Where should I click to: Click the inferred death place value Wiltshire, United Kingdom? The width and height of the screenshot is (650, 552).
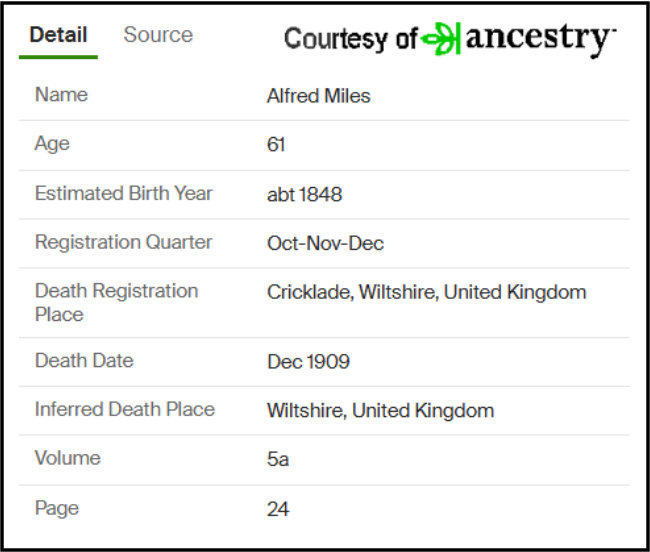pyautogui.click(x=380, y=411)
